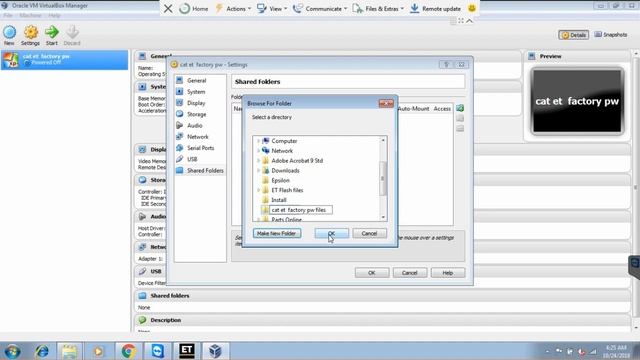The image size is (640, 360).
Task: Select the Install folder
Action: tap(278, 200)
